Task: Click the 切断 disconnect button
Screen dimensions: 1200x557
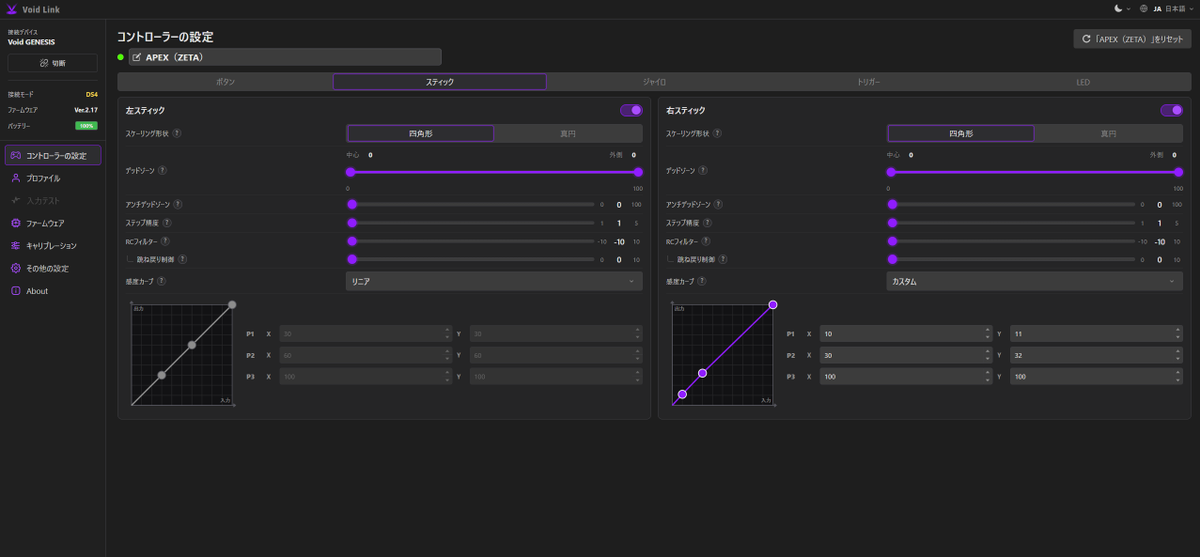Action: click(53, 62)
